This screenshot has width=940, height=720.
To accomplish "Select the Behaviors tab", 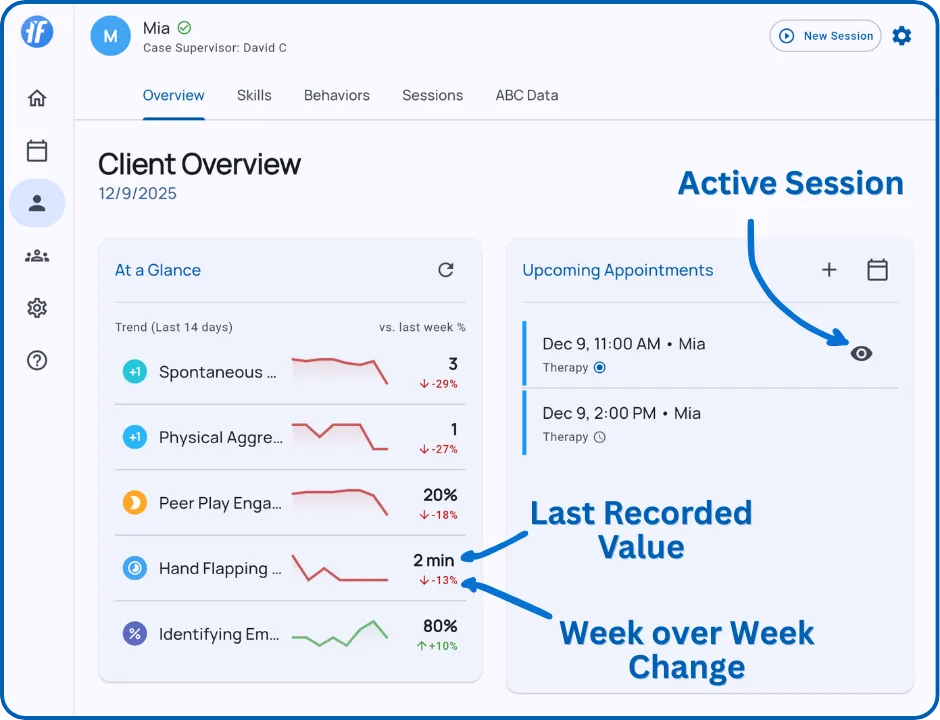I will pos(336,95).
